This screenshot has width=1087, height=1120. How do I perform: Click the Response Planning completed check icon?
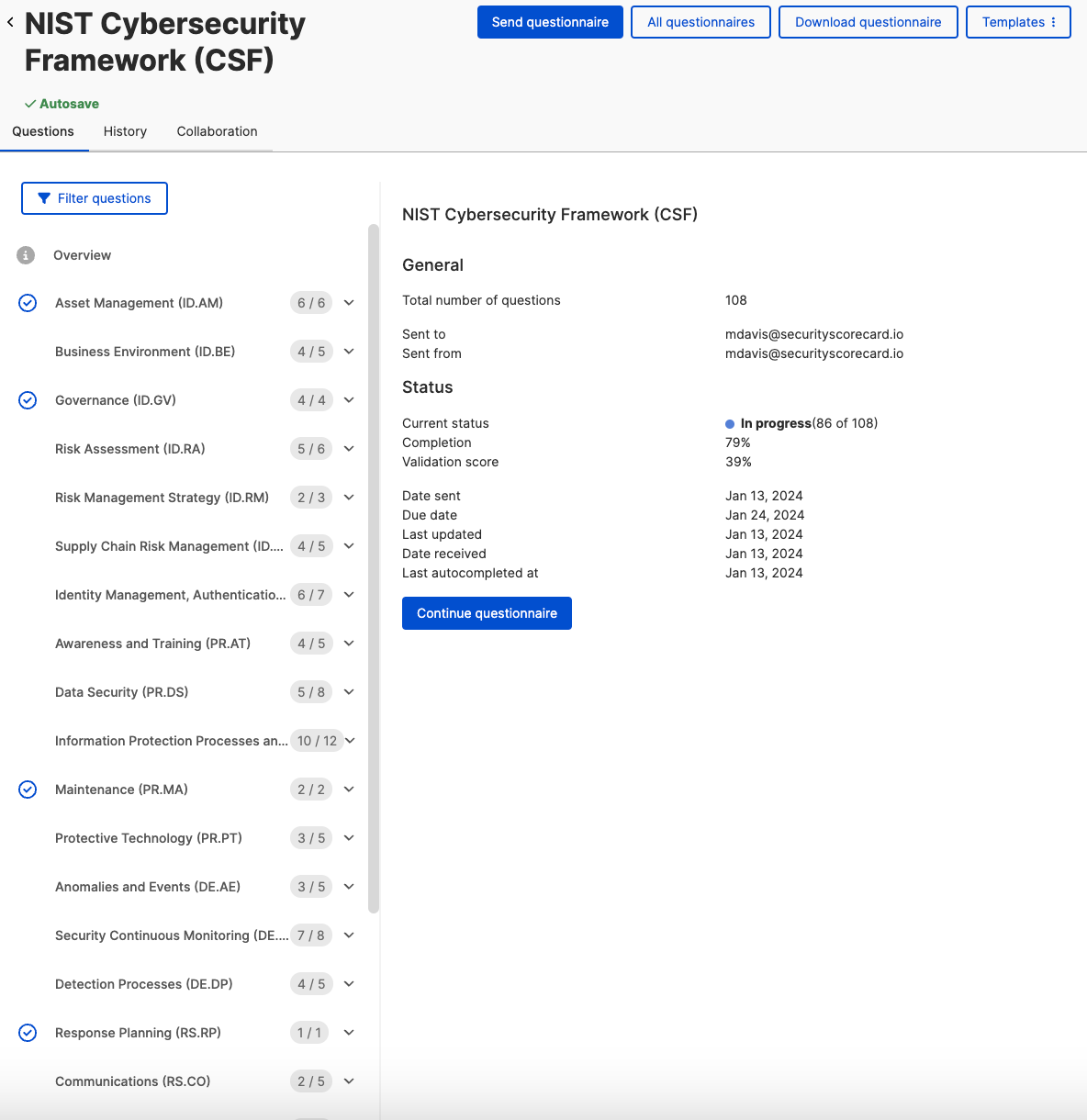pyautogui.click(x=28, y=1033)
